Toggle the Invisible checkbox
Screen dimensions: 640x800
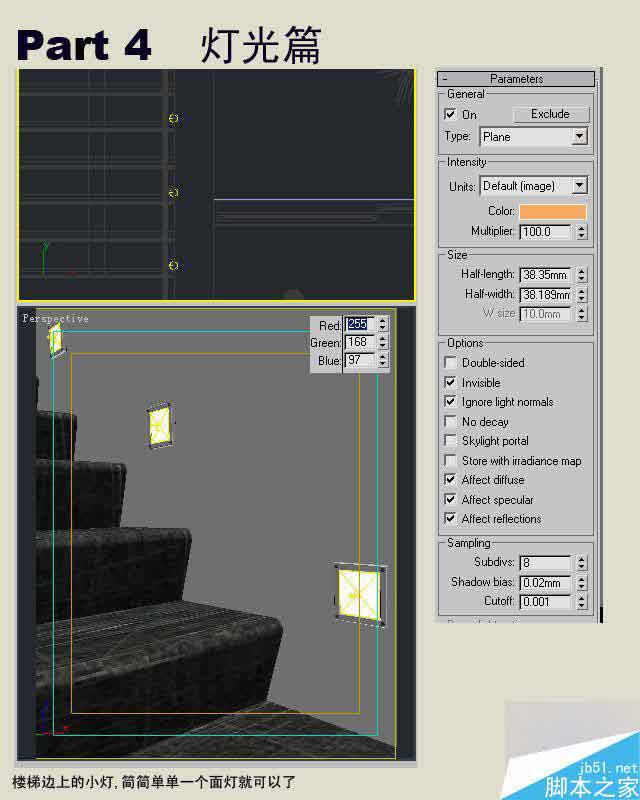coord(450,382)
